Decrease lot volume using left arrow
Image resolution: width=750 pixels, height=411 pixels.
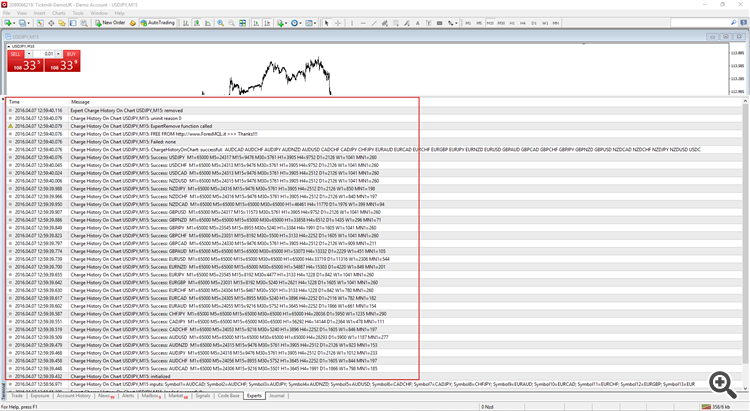[x=29, y=54]
